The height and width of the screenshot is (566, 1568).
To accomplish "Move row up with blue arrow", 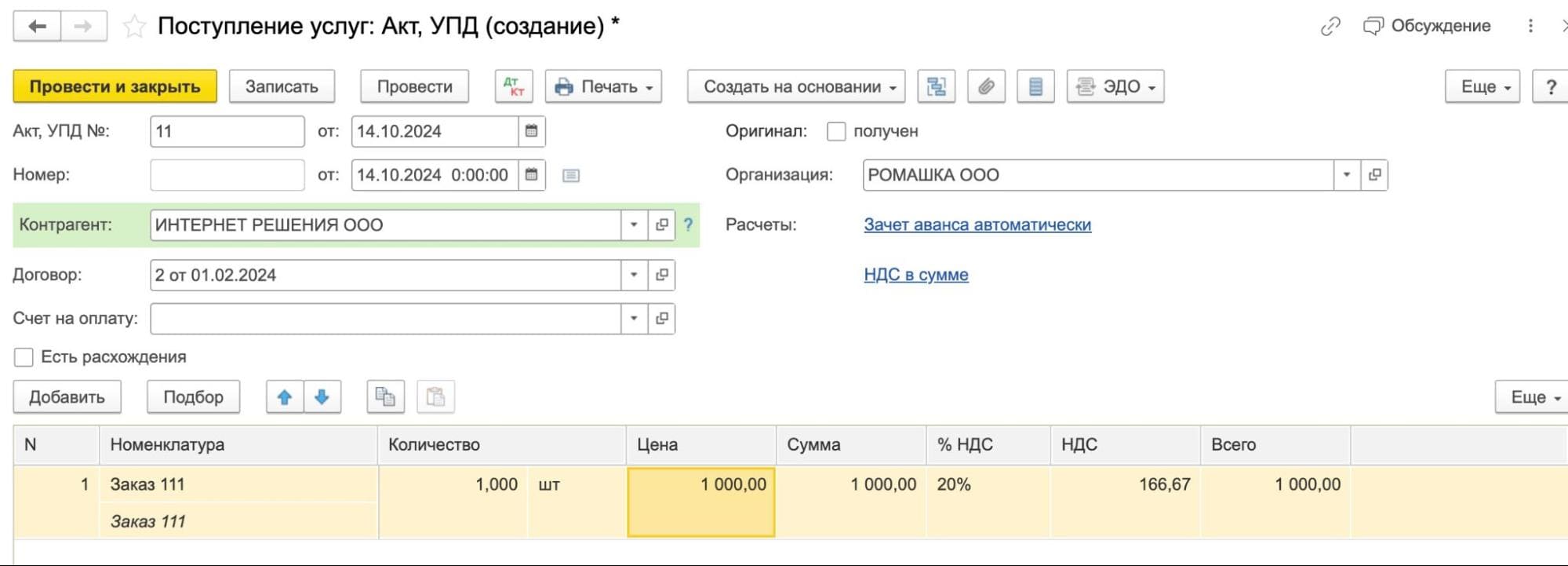I will pyautogui.click(x=285, y=397).
